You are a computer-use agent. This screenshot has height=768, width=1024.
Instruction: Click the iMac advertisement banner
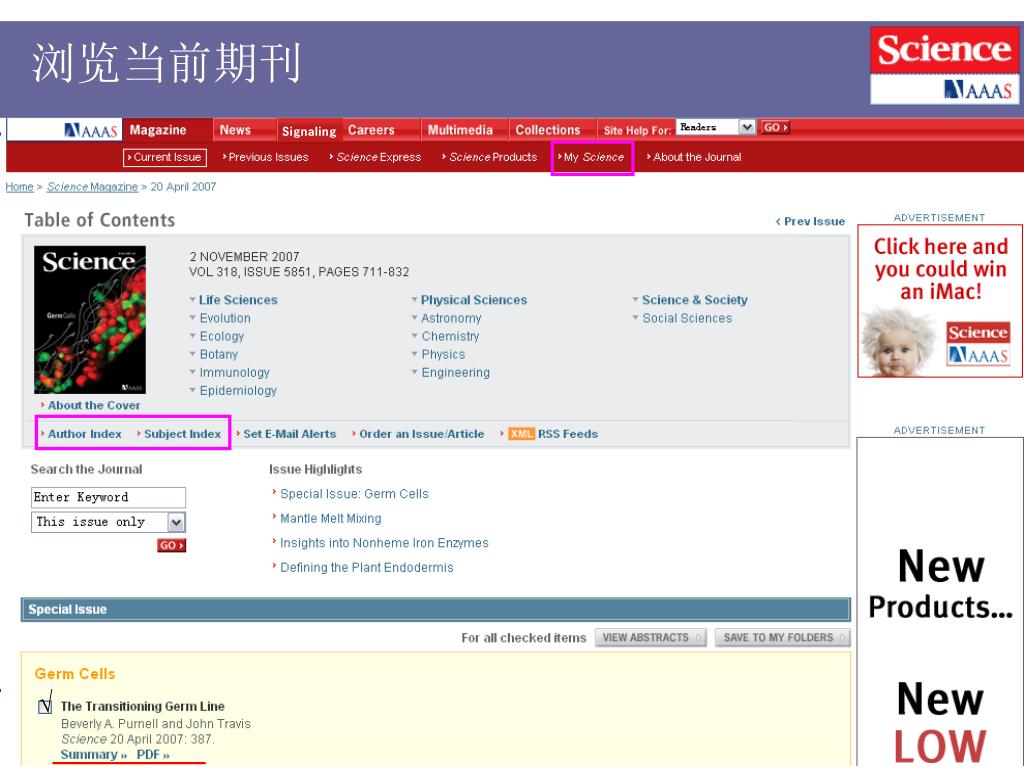tap(940, 301)
